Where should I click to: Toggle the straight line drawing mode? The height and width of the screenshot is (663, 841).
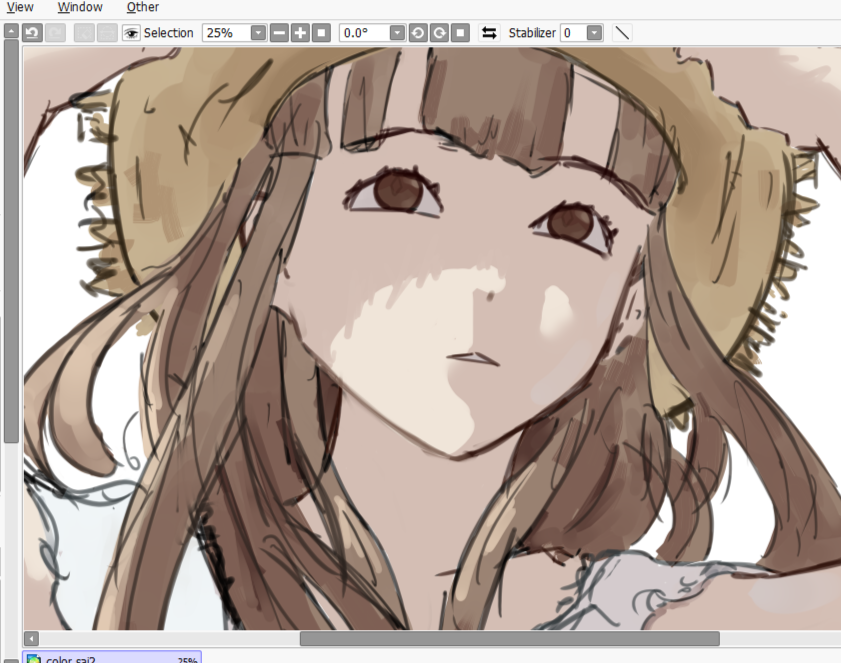click(622, 33)
